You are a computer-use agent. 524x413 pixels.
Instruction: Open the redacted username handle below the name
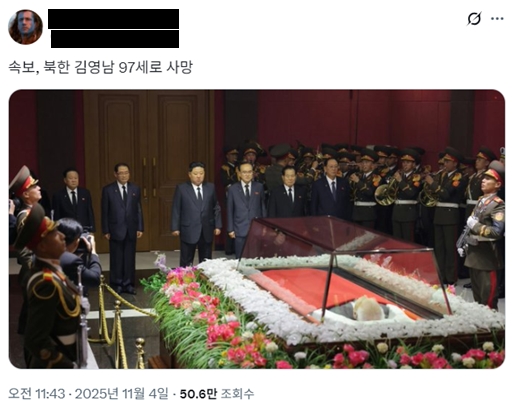115,39
